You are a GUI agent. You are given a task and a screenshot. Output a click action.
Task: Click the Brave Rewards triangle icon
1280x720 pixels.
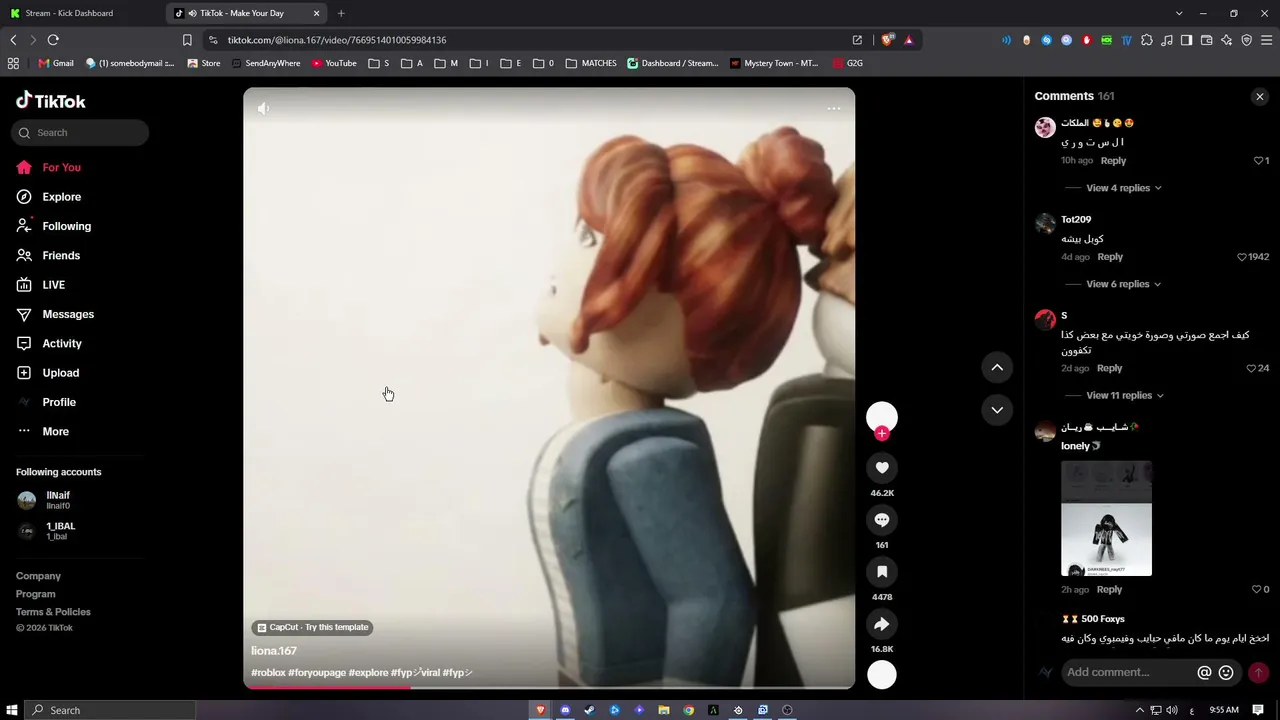[908, 40]
